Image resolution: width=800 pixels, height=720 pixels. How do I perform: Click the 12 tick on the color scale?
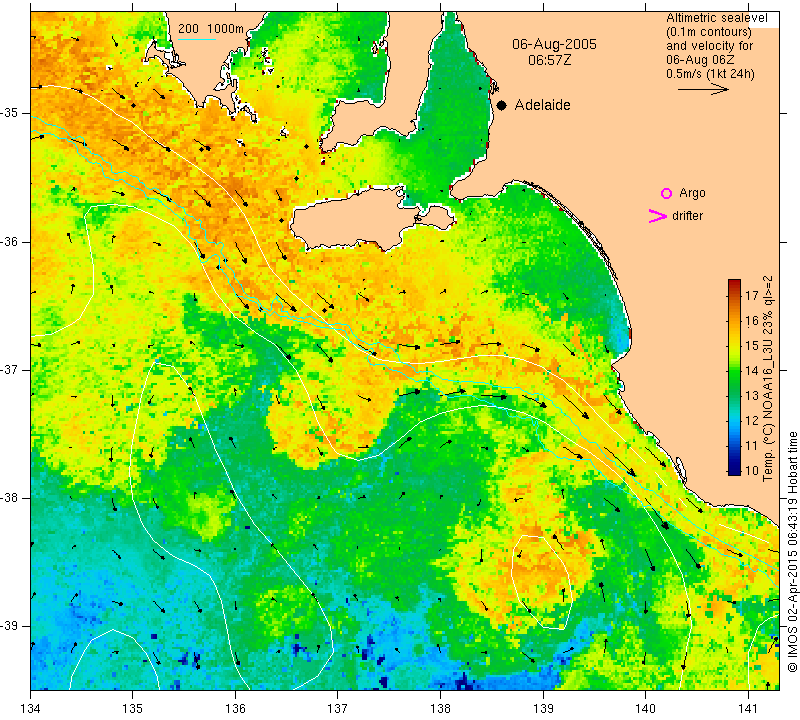(x=752, y=420)
